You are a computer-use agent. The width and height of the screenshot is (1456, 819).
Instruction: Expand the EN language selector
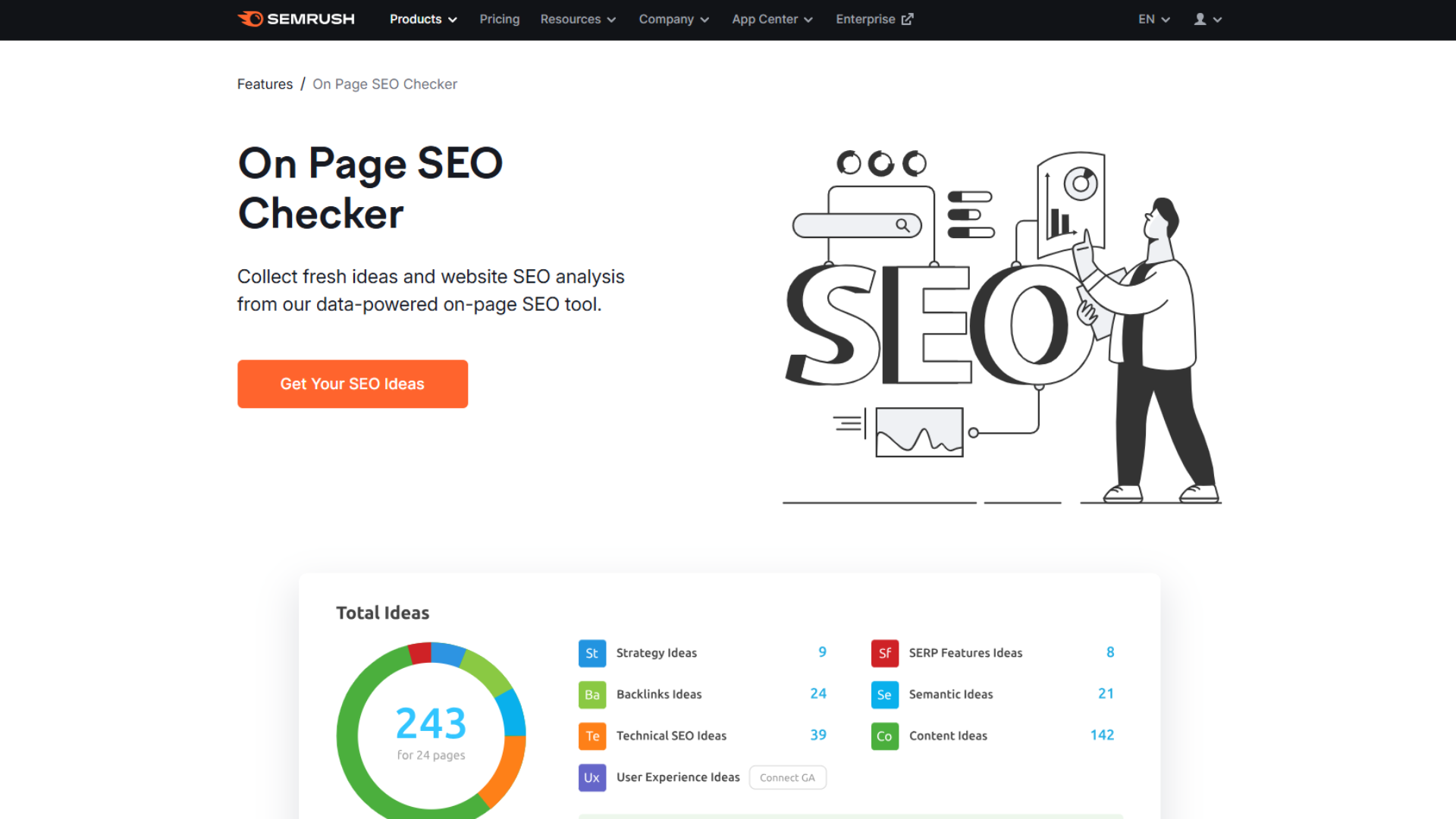1153,19
